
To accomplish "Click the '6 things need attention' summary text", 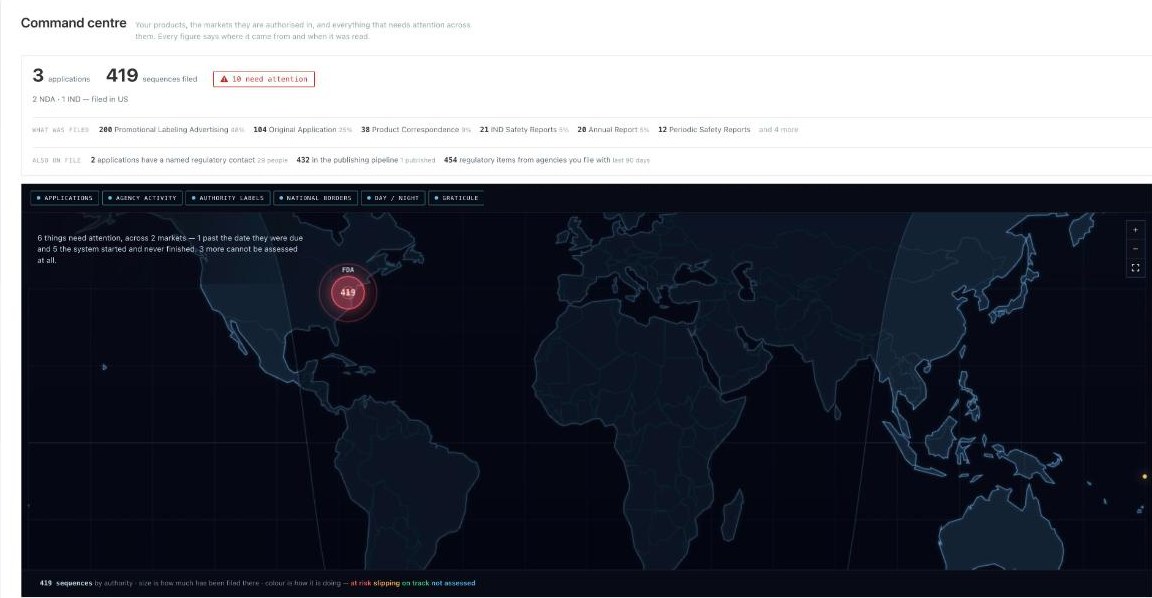I will coord(170,249).
